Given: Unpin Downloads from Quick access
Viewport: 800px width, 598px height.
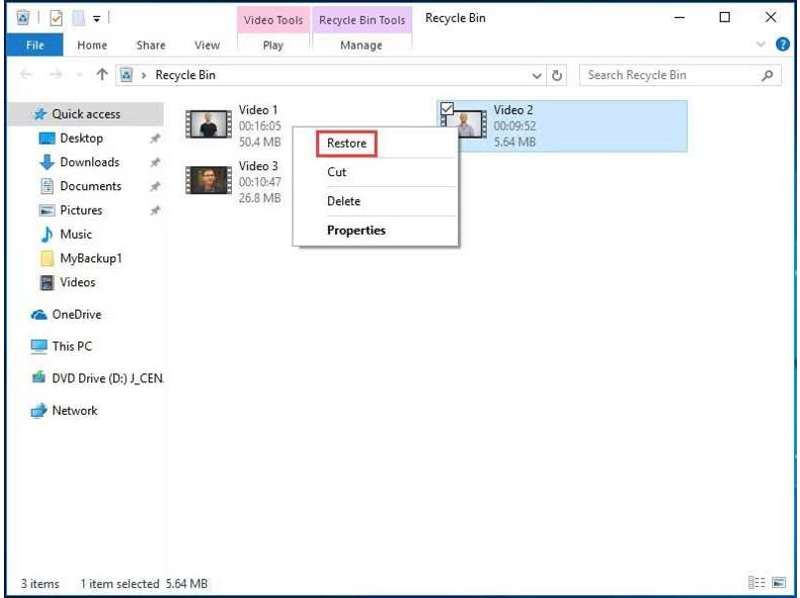Looking at the screenshot, I should 157,162.
